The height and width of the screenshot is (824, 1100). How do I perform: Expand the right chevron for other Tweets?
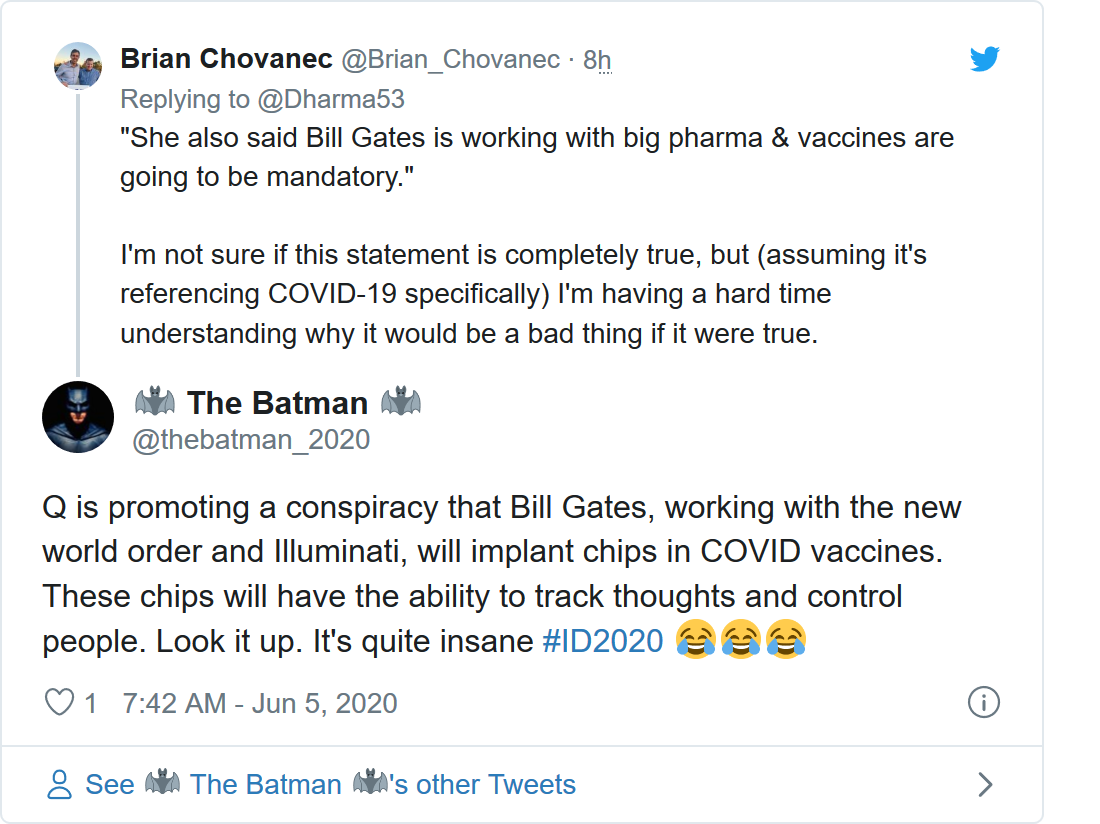(985, 784)
